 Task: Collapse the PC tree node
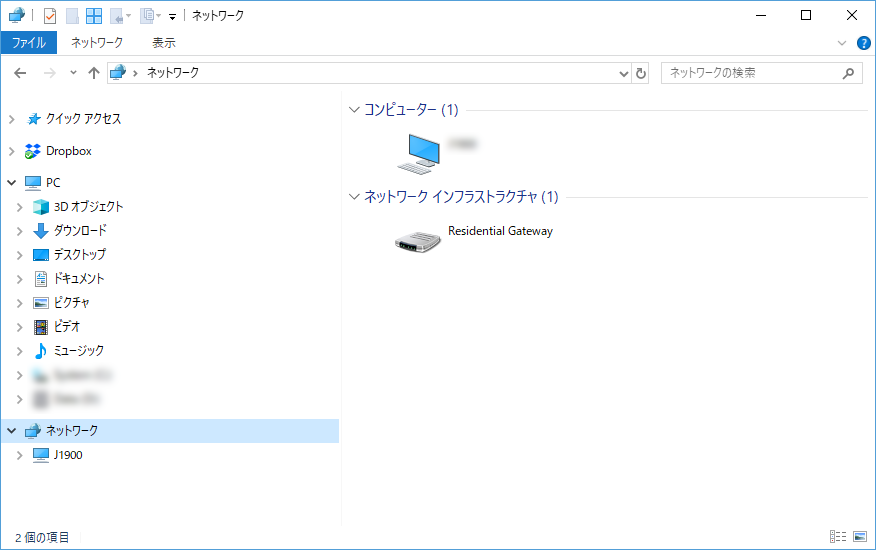coord(11,183)
